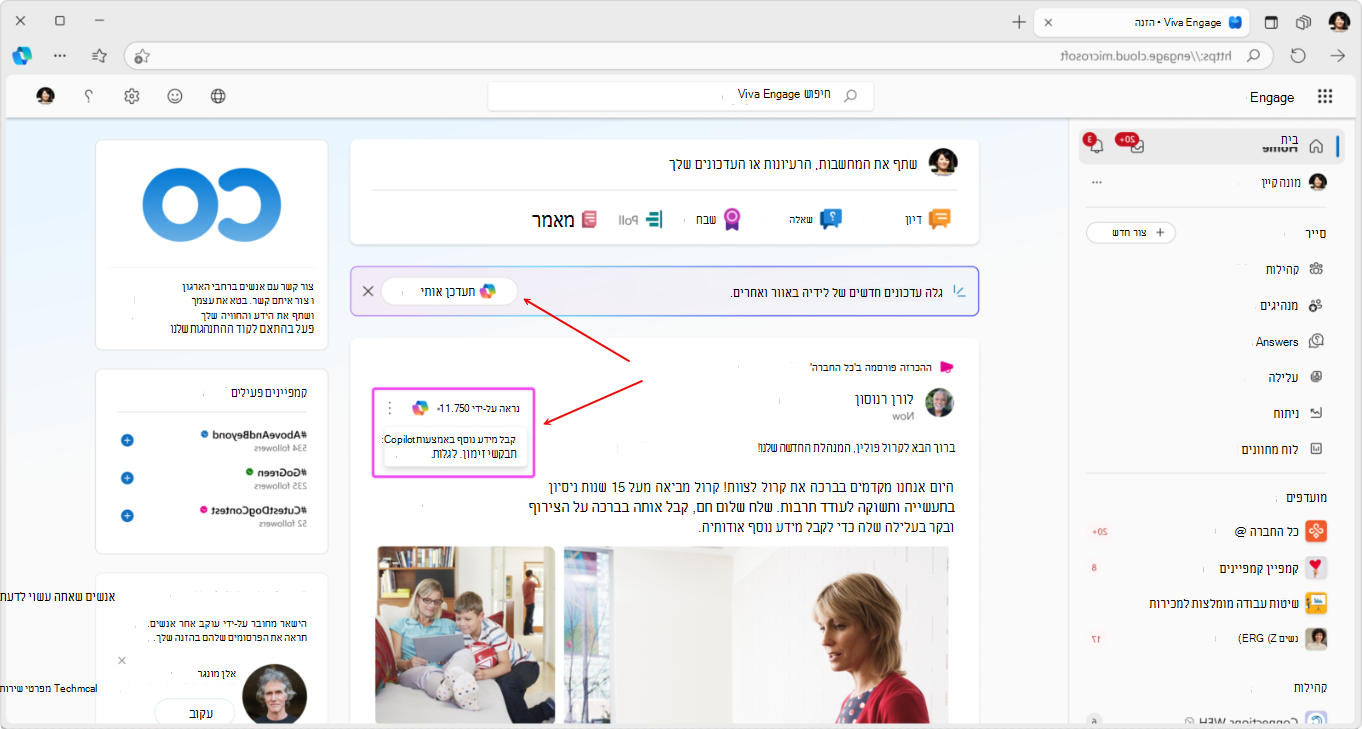Open more options next to מונה קיין
Viewport: 1362px width, 729px height.
1096,182
